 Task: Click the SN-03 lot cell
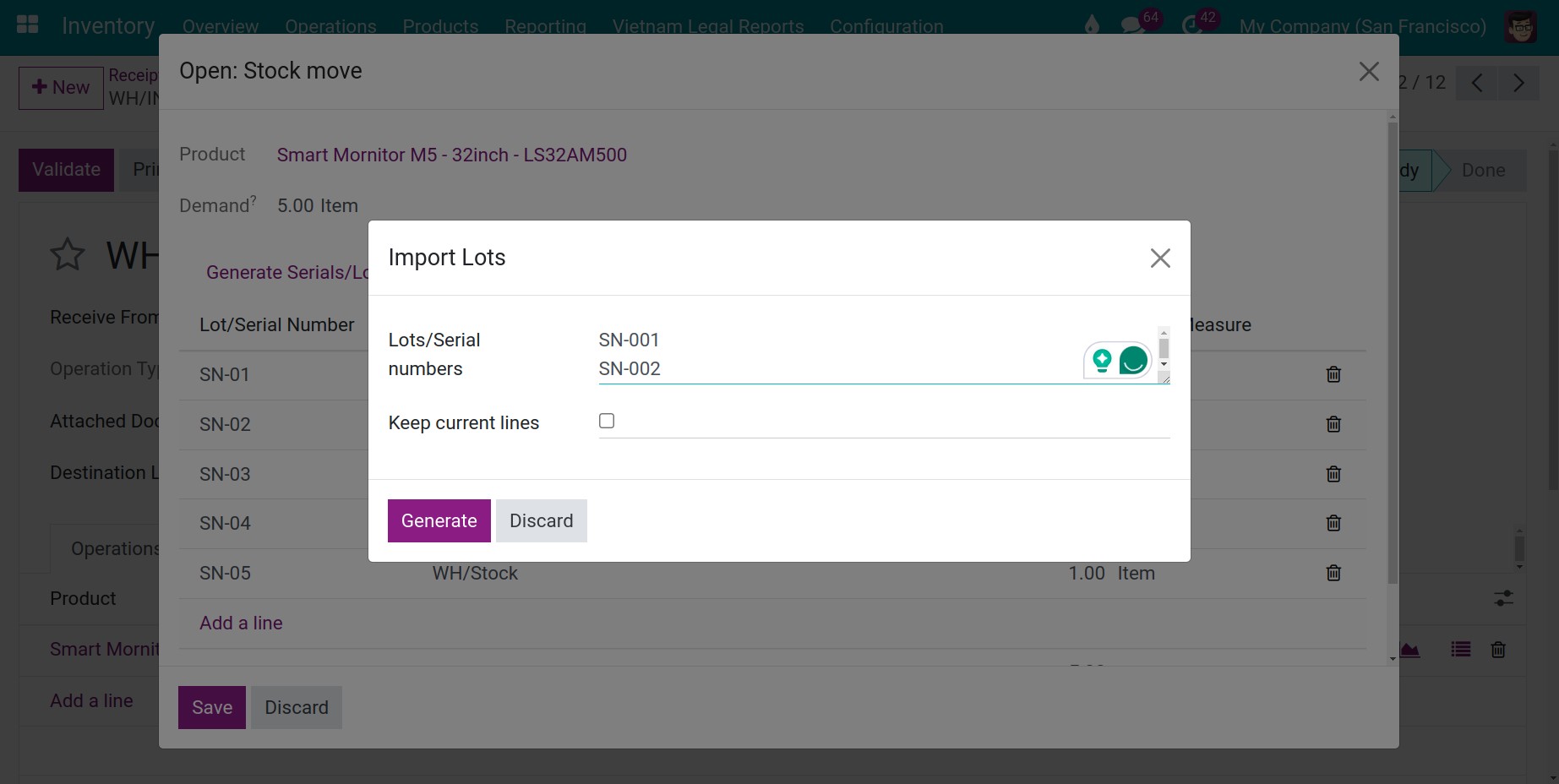pyautogui.click(x=225, y=474)
